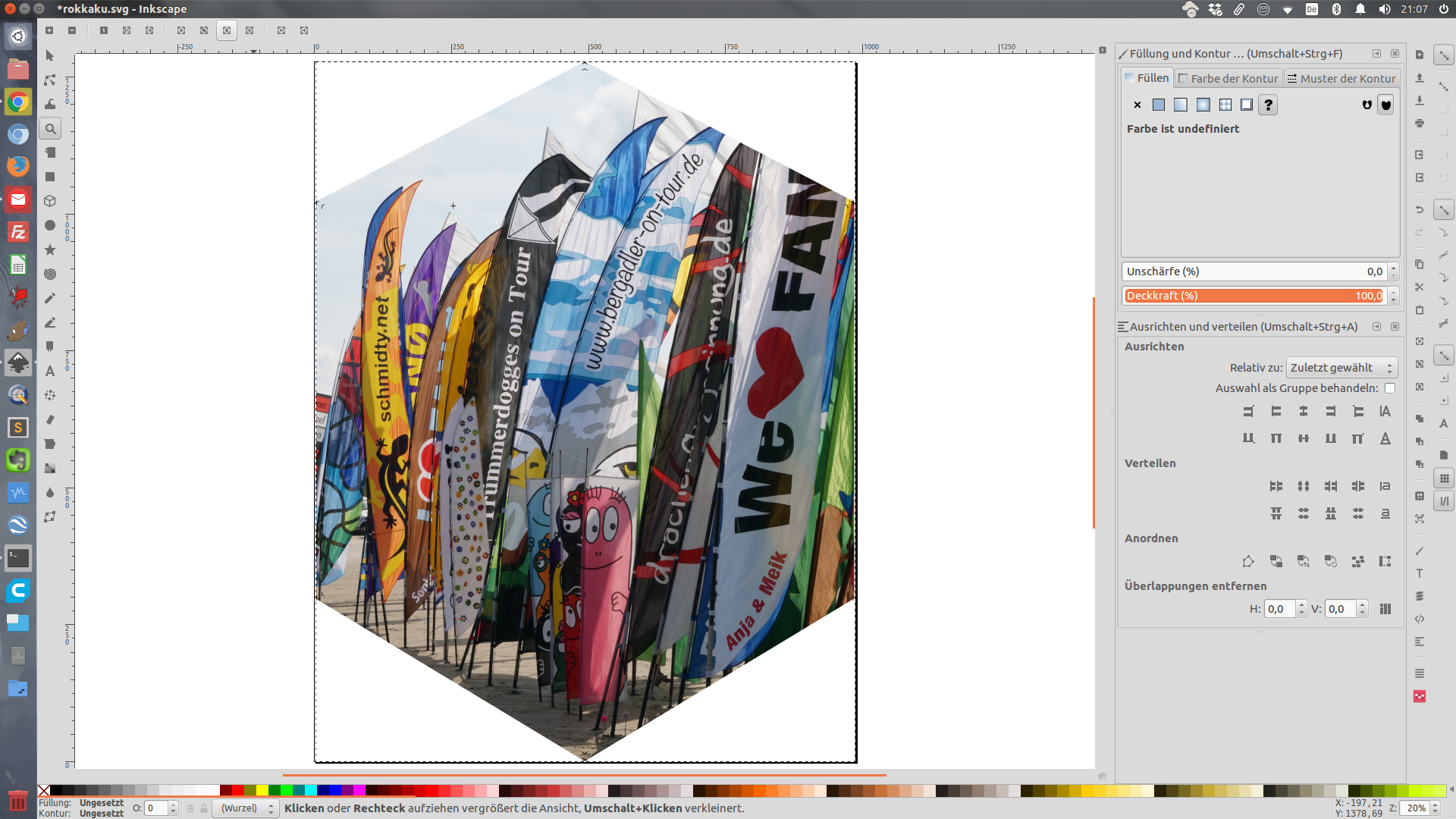Select the Text tool

[50, 371]
